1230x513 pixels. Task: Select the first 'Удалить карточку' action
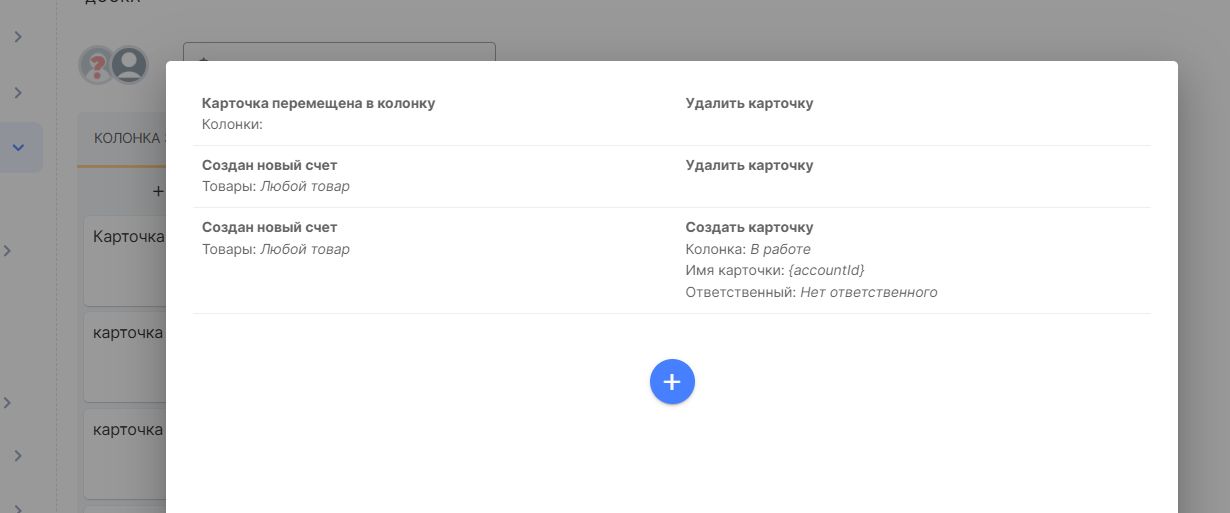749,103
